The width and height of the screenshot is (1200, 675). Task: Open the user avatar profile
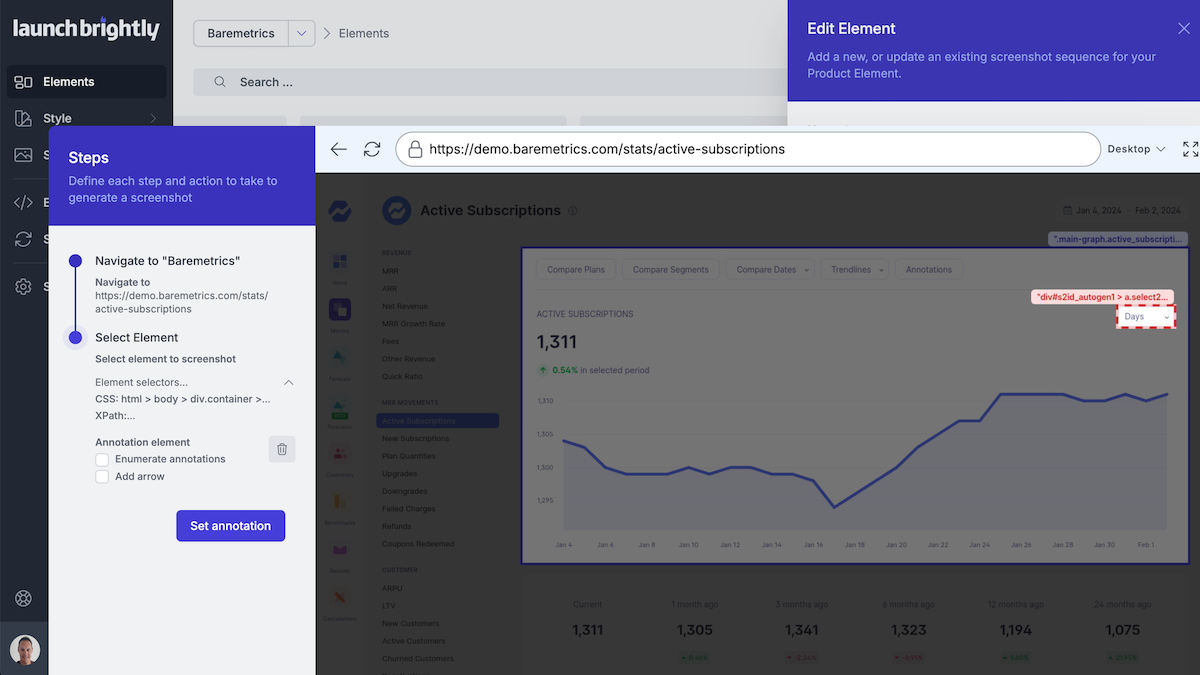pos(24,650)
